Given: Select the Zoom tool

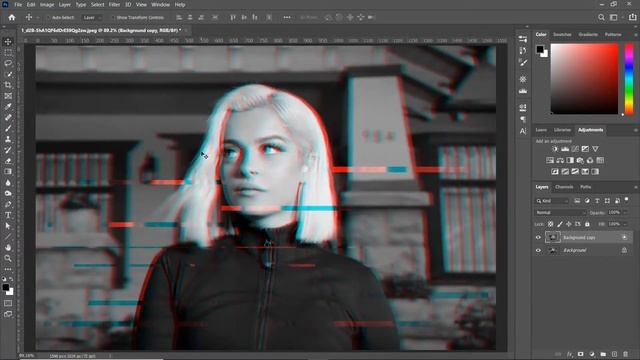Looking at the screenshot, I should point(8,258).
